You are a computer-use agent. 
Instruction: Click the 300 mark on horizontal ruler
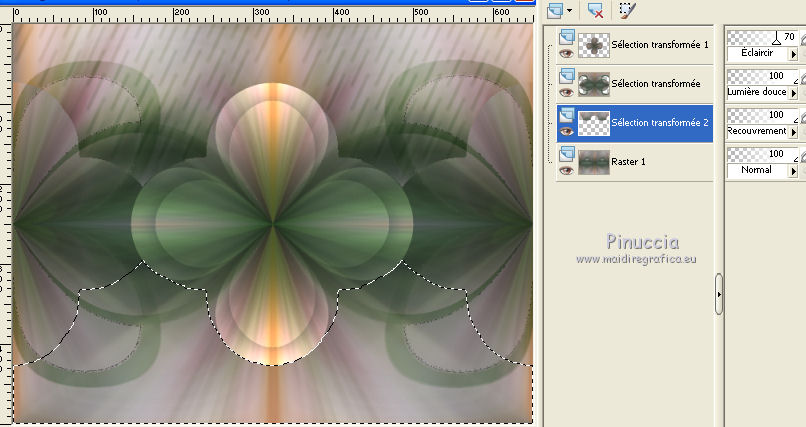click(x=262, y=12)
